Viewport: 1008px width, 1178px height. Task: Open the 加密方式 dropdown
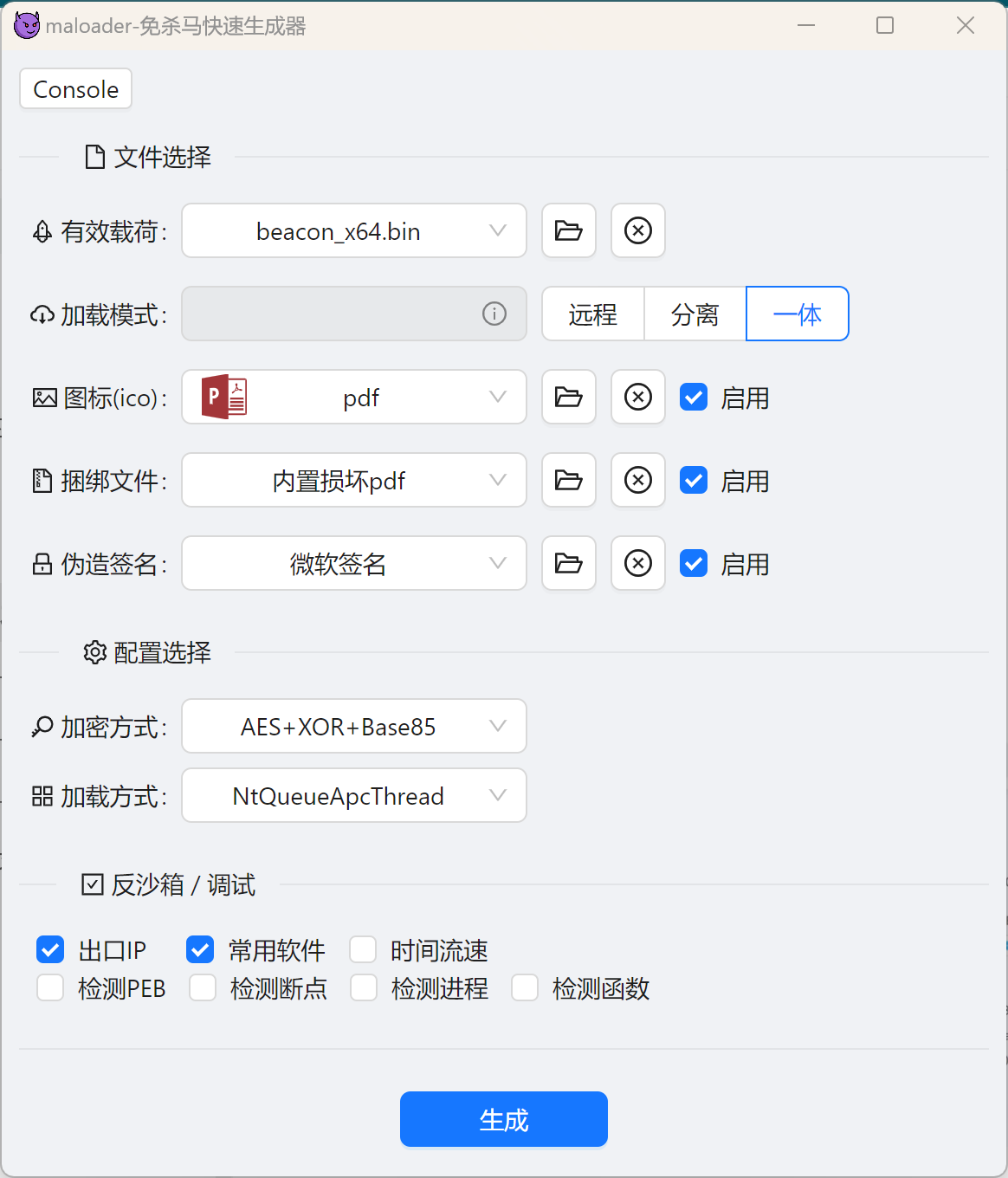353,726
